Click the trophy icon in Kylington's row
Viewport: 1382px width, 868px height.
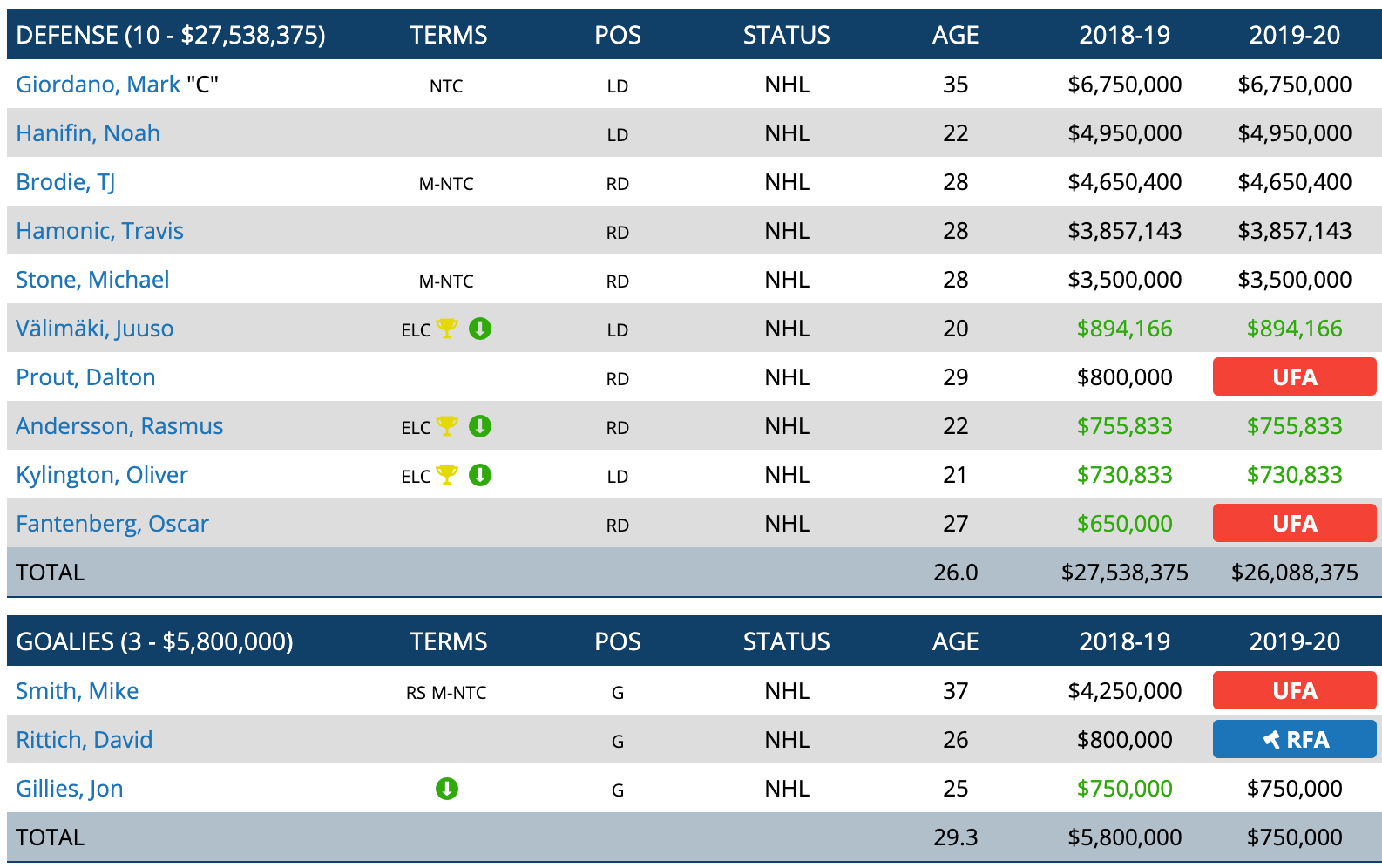(x=447, y=475)
